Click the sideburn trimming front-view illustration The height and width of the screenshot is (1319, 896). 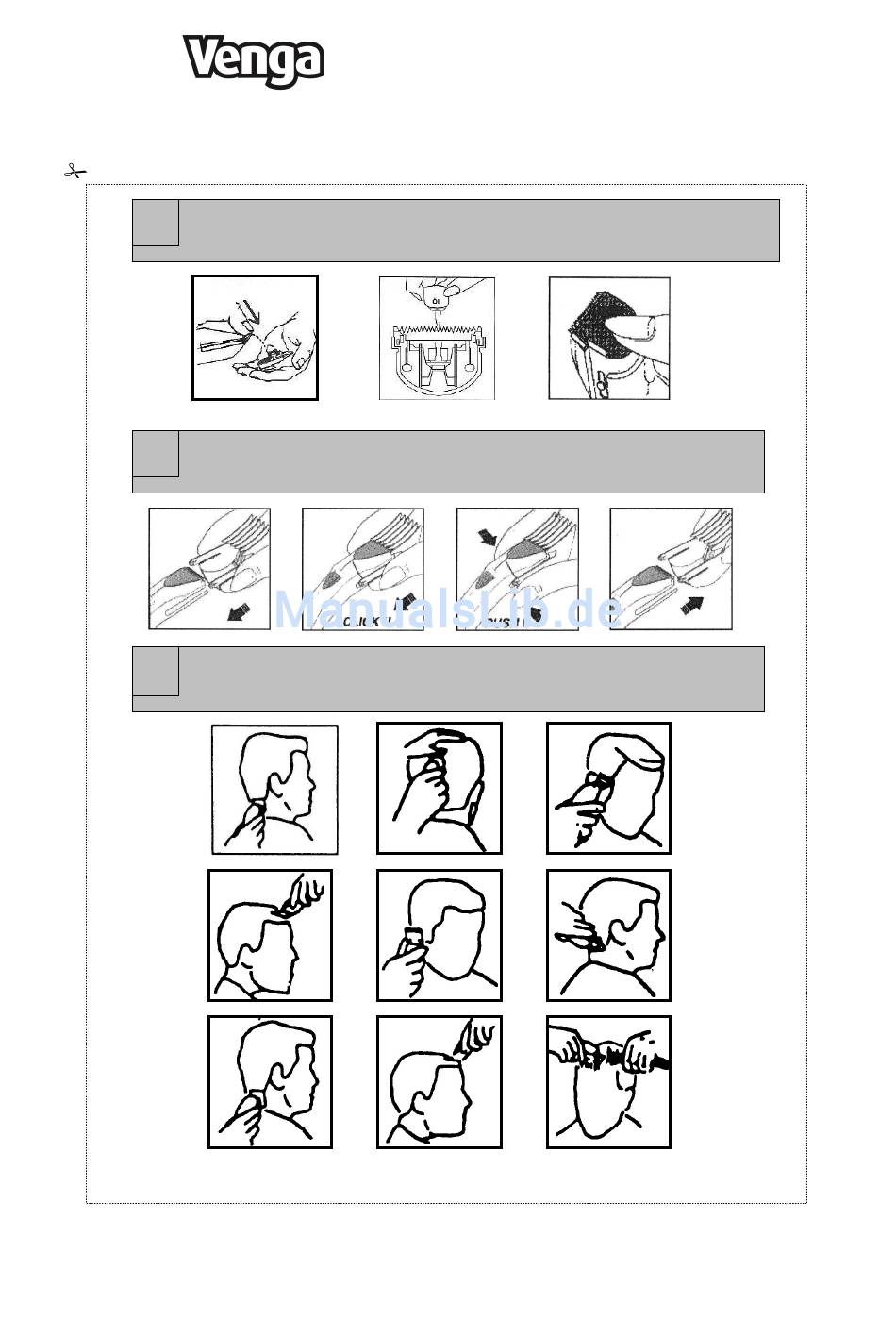tap(440, 935)
